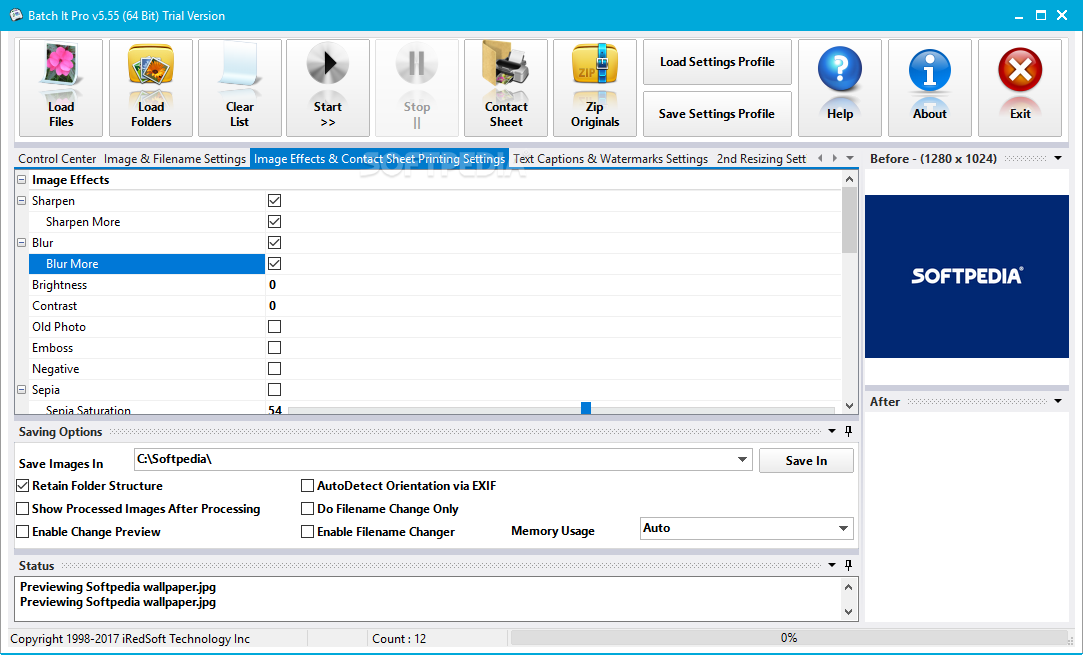The width and height of the screenshot is (1083, 655).
Task: Pin the Saving Options panel
Action: click(x=849, y=431)
